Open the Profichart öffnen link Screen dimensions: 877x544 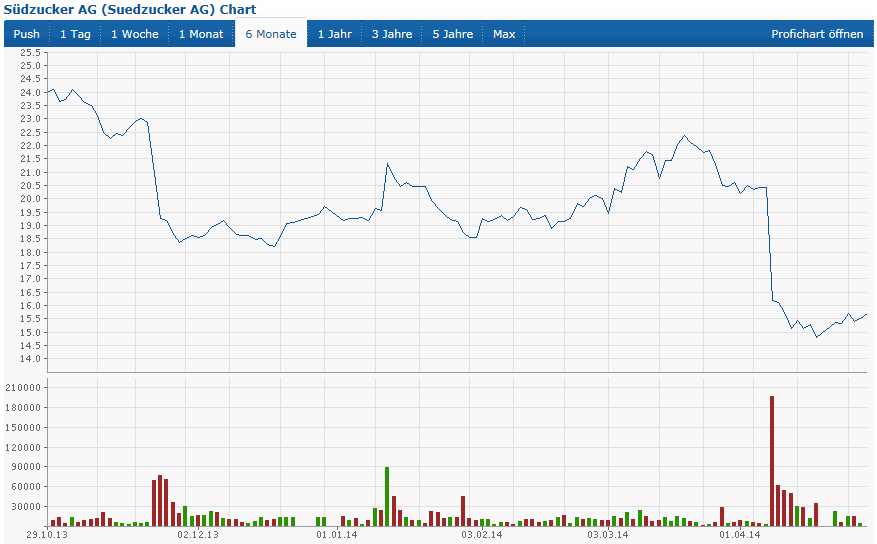[817, 34]
